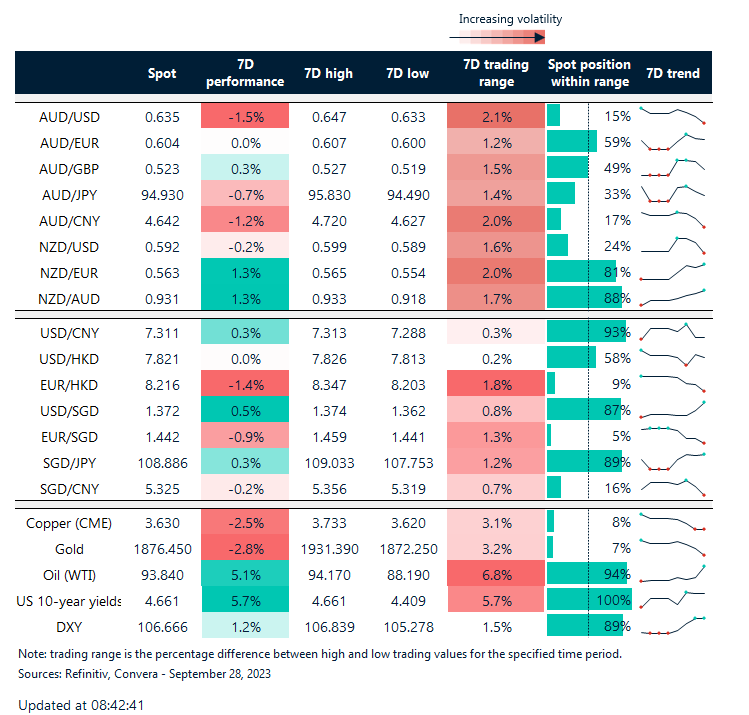Click the AUD/USD 7D performance red cell
The width and height of the screenshot is (749, 715).
(x=245, y=116)
